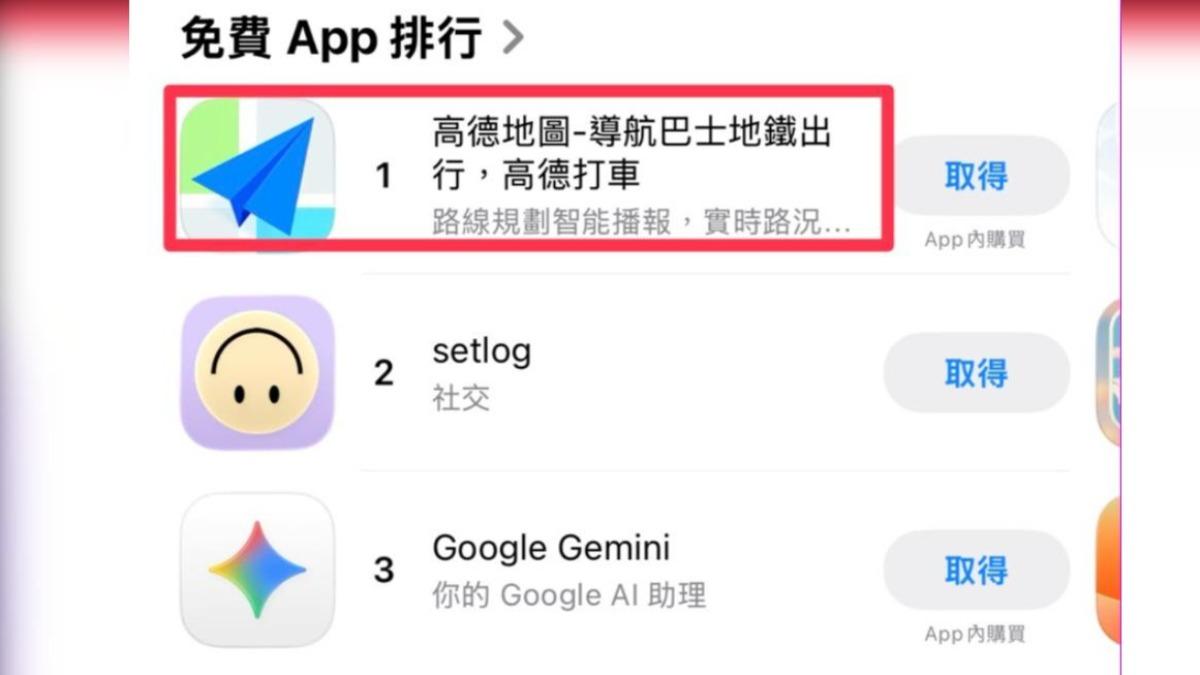Open the setlog app title
This screenshot has width=1200, height=675.
(482, 351)
